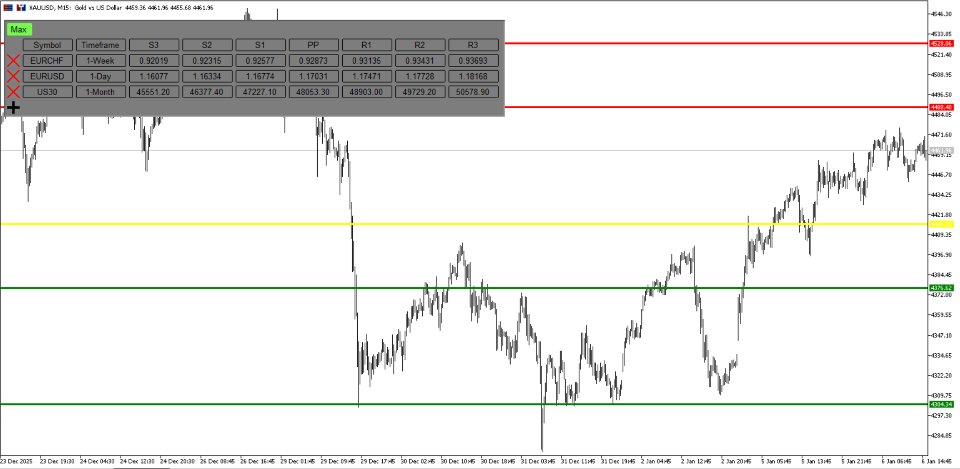
Task: Click the PP column header
Action: (314, 45)
